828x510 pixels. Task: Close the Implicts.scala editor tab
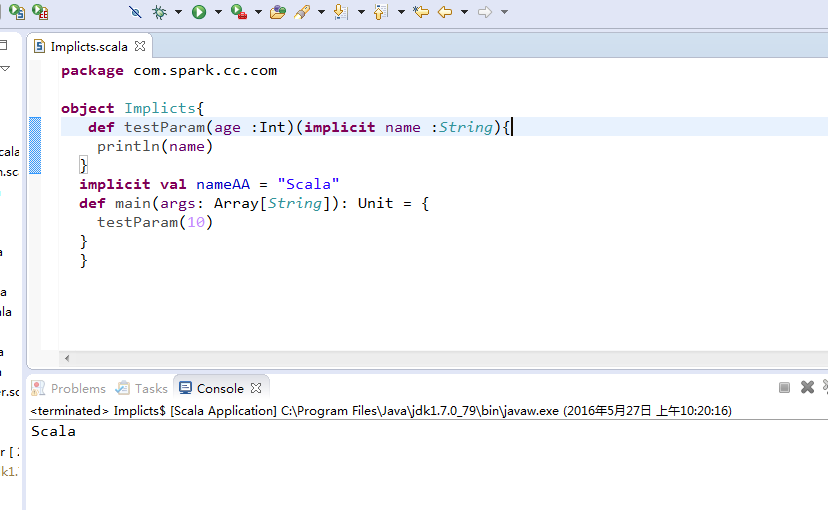[x=140, y=46]
